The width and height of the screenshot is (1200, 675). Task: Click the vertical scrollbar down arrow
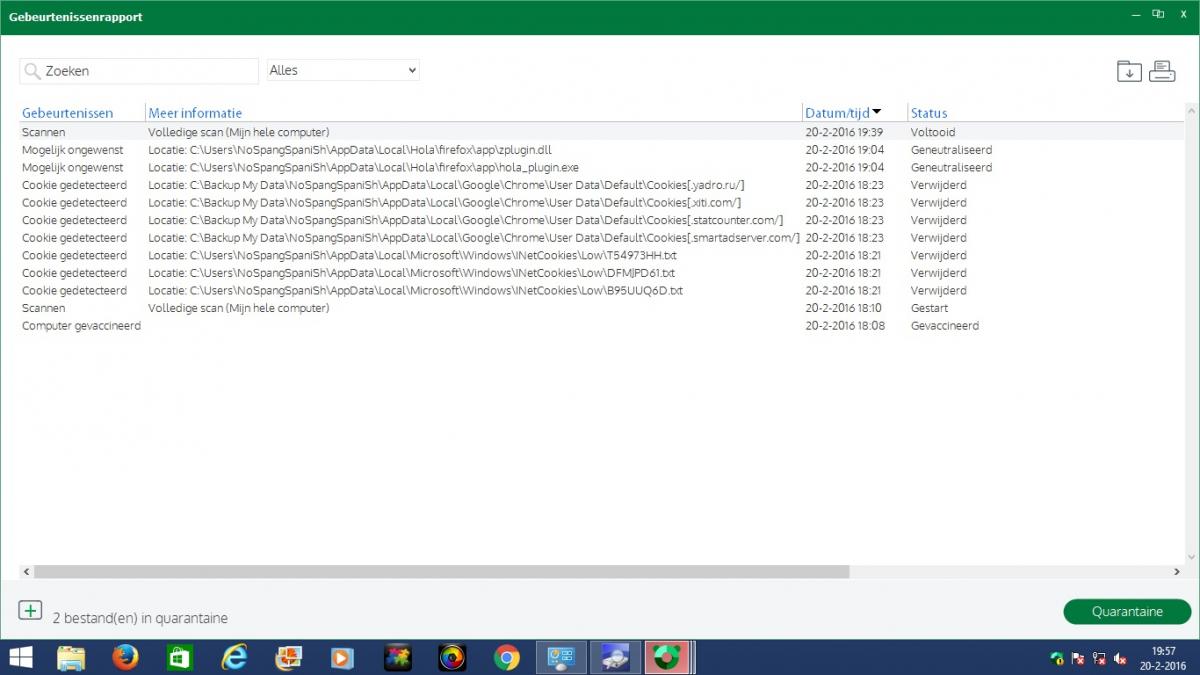click(1191, 557)
